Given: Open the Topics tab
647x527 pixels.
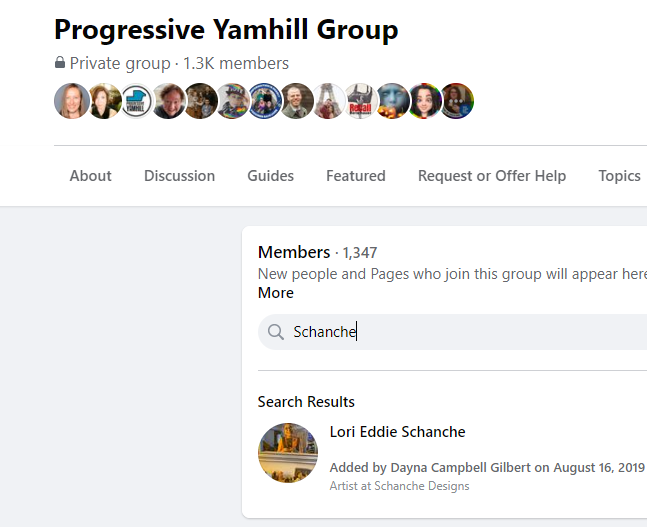Looking at the screenshot, I should pyautogui.click(x=619, y=176).
